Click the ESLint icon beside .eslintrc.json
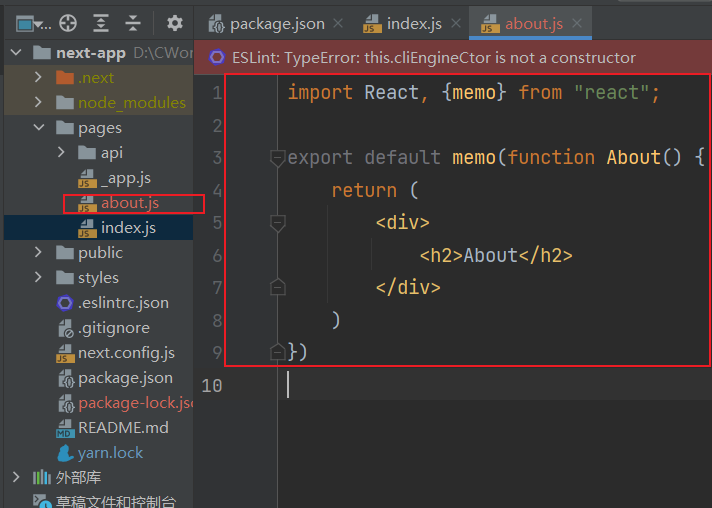This screenshot has width=712, height=508. coord(64,303)
